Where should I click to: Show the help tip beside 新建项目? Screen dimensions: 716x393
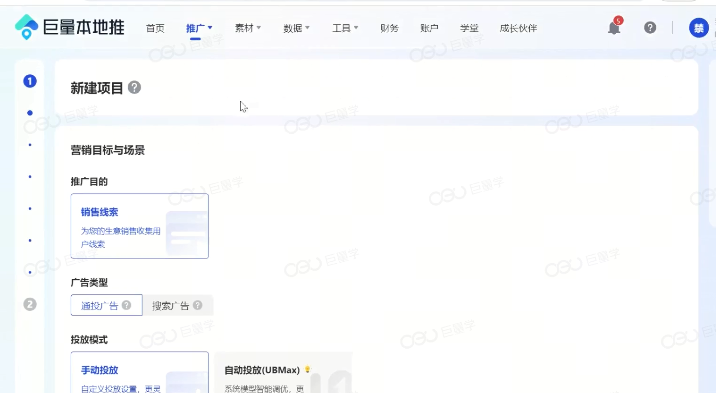[134, 87]
